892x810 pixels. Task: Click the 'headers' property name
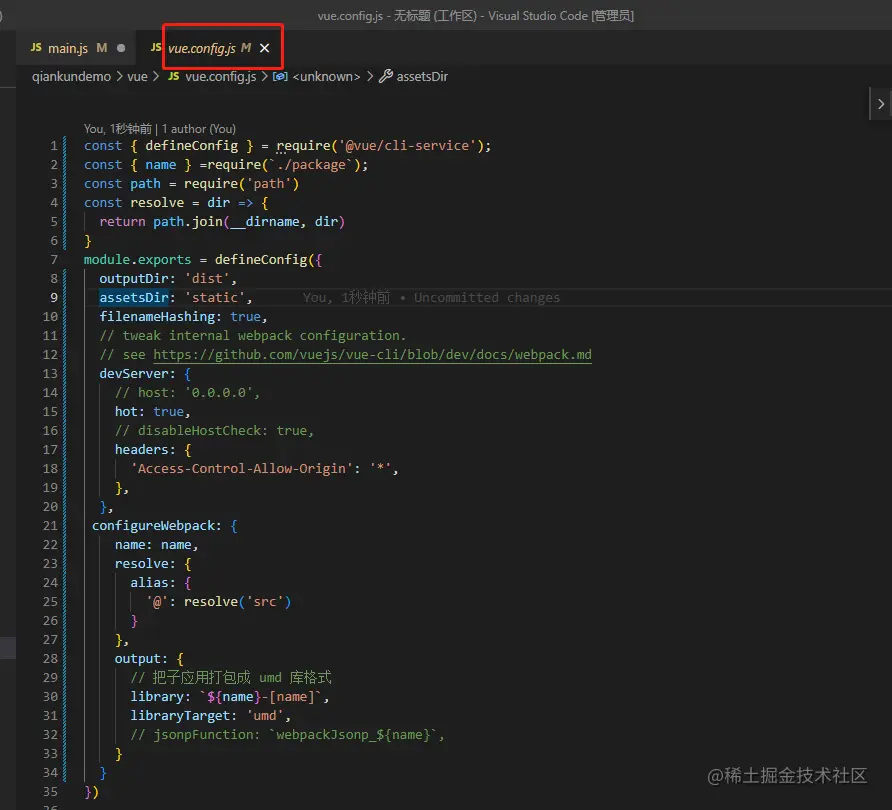coord(141,450)
